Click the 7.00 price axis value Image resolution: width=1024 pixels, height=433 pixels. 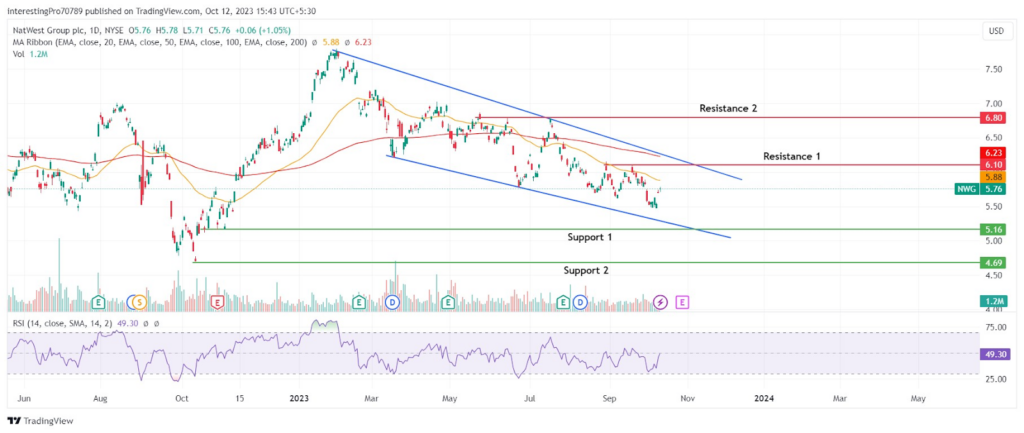click(995, 103)
